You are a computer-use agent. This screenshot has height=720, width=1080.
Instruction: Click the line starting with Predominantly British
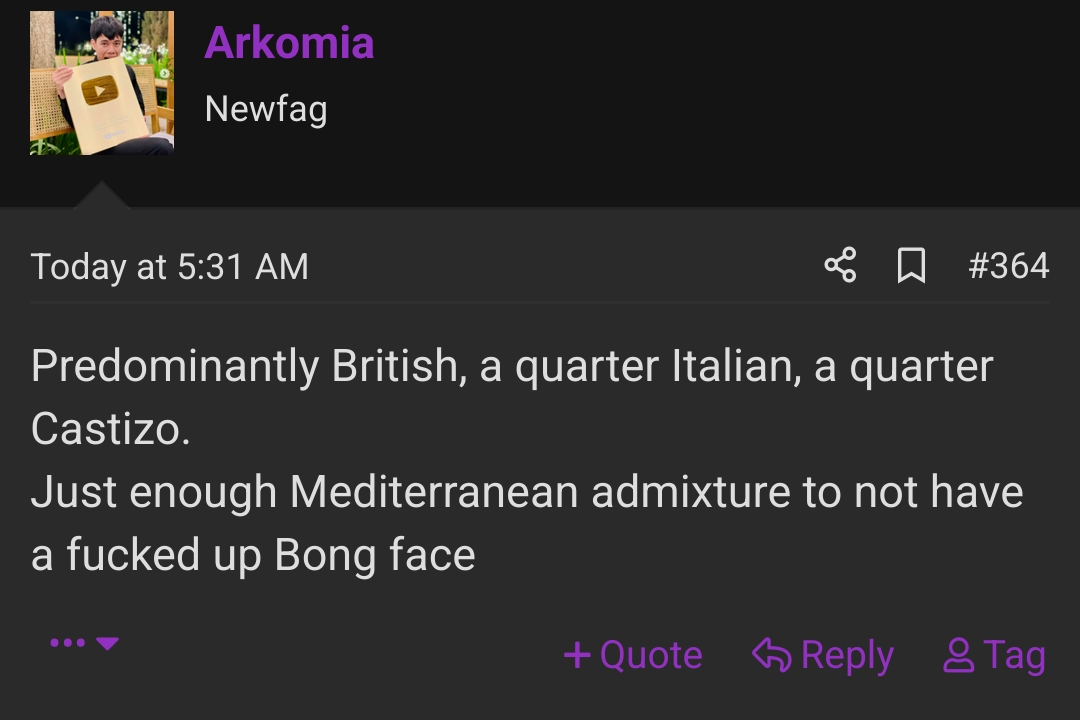tap(512, 366)
